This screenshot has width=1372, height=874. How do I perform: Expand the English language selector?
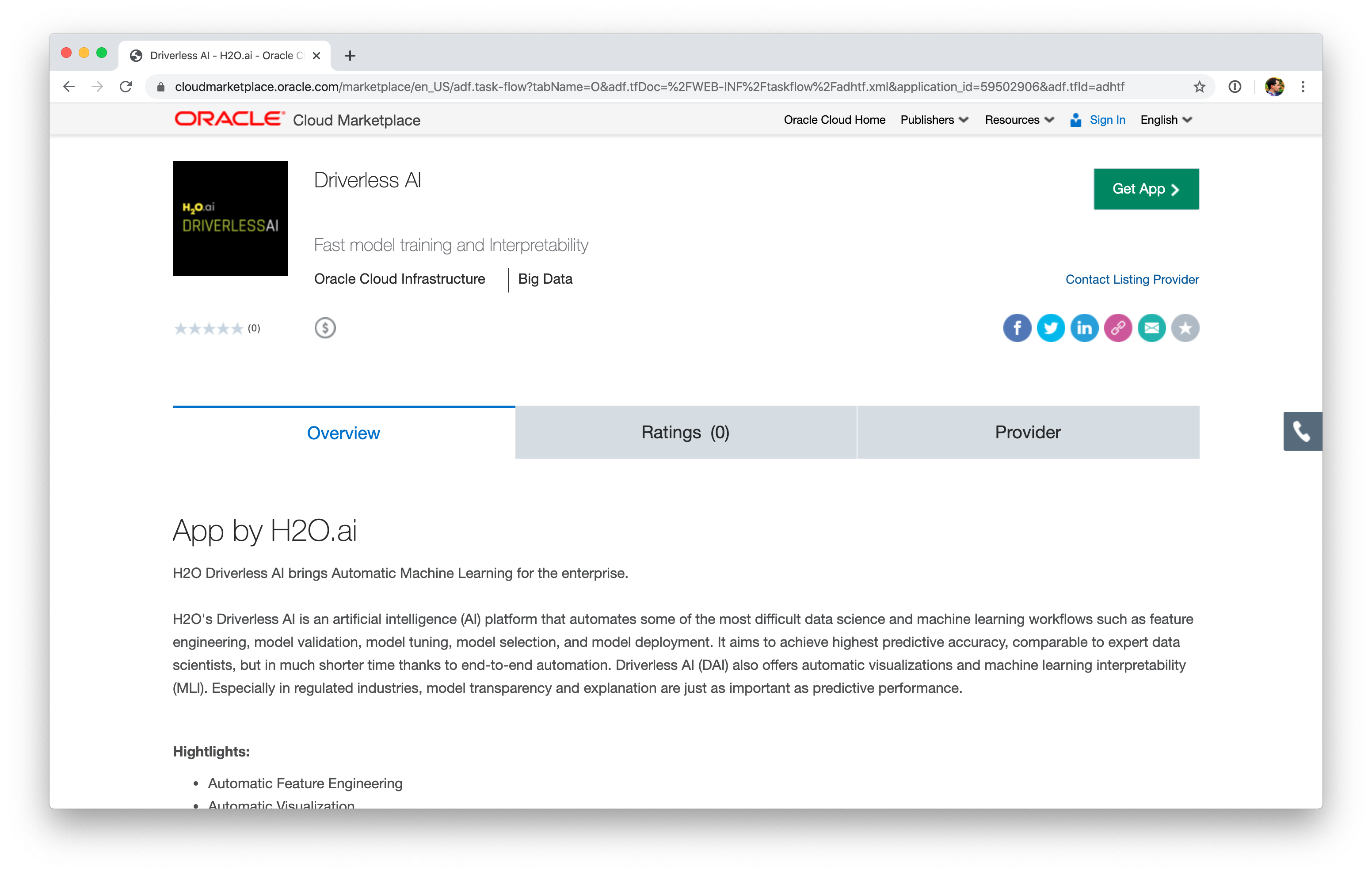coord(1165,120)
